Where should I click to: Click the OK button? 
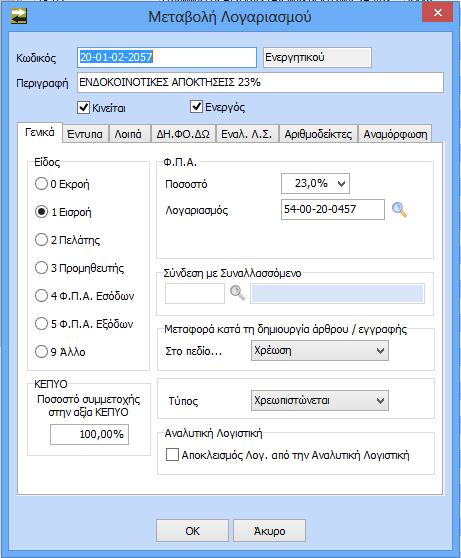click(192, 531)
